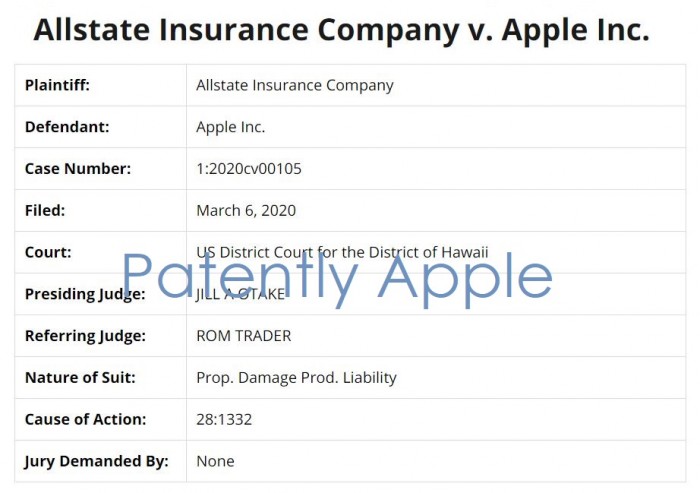The height and width of the screenshot is (493, 700).
Task: Open the US District Court of Hawaii entry
Action: [342, 252]
